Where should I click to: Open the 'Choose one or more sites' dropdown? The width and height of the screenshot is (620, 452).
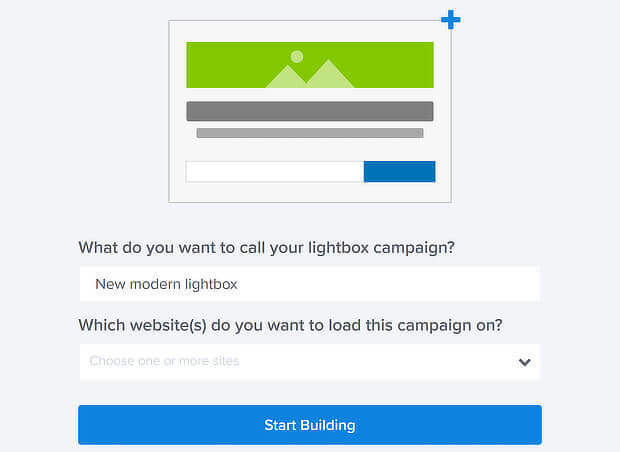(x=310, y=362)
